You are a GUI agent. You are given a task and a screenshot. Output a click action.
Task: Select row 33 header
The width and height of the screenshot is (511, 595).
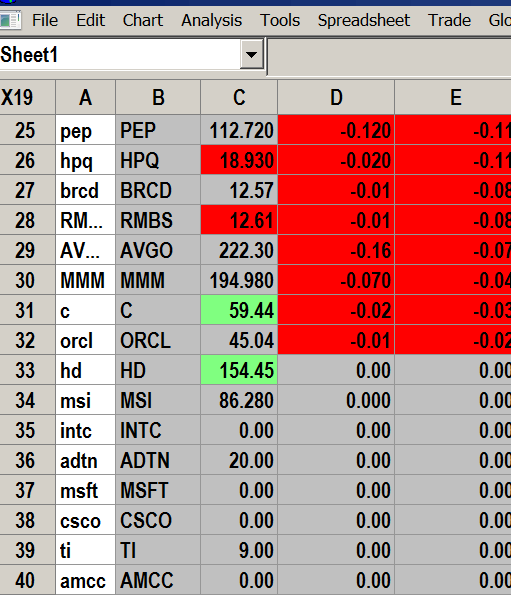pyautogui.click(x=27, y=370)
